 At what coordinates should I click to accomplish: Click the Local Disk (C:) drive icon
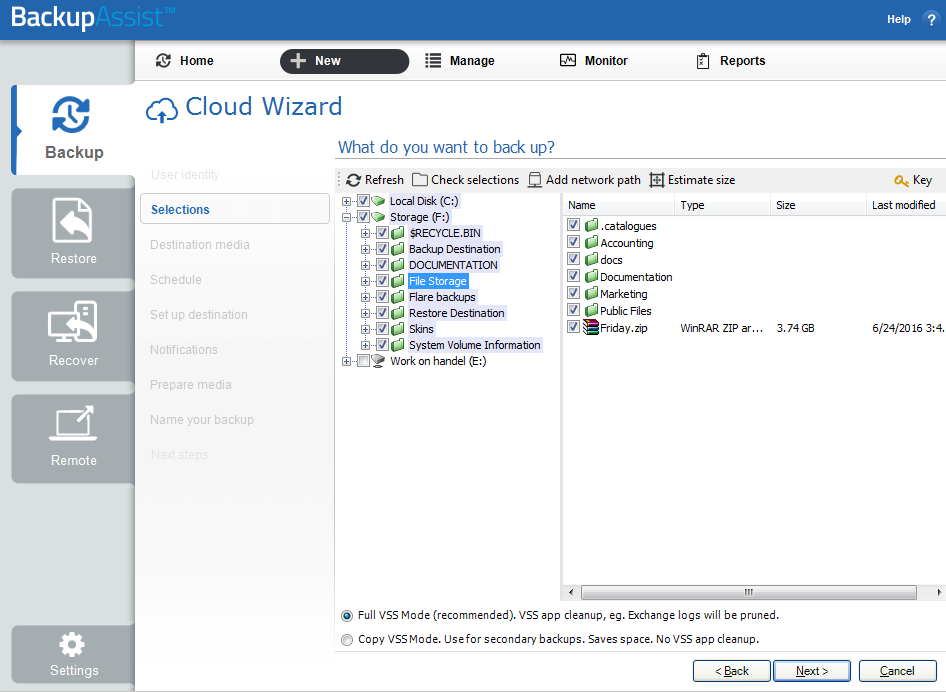click(378, 201)
